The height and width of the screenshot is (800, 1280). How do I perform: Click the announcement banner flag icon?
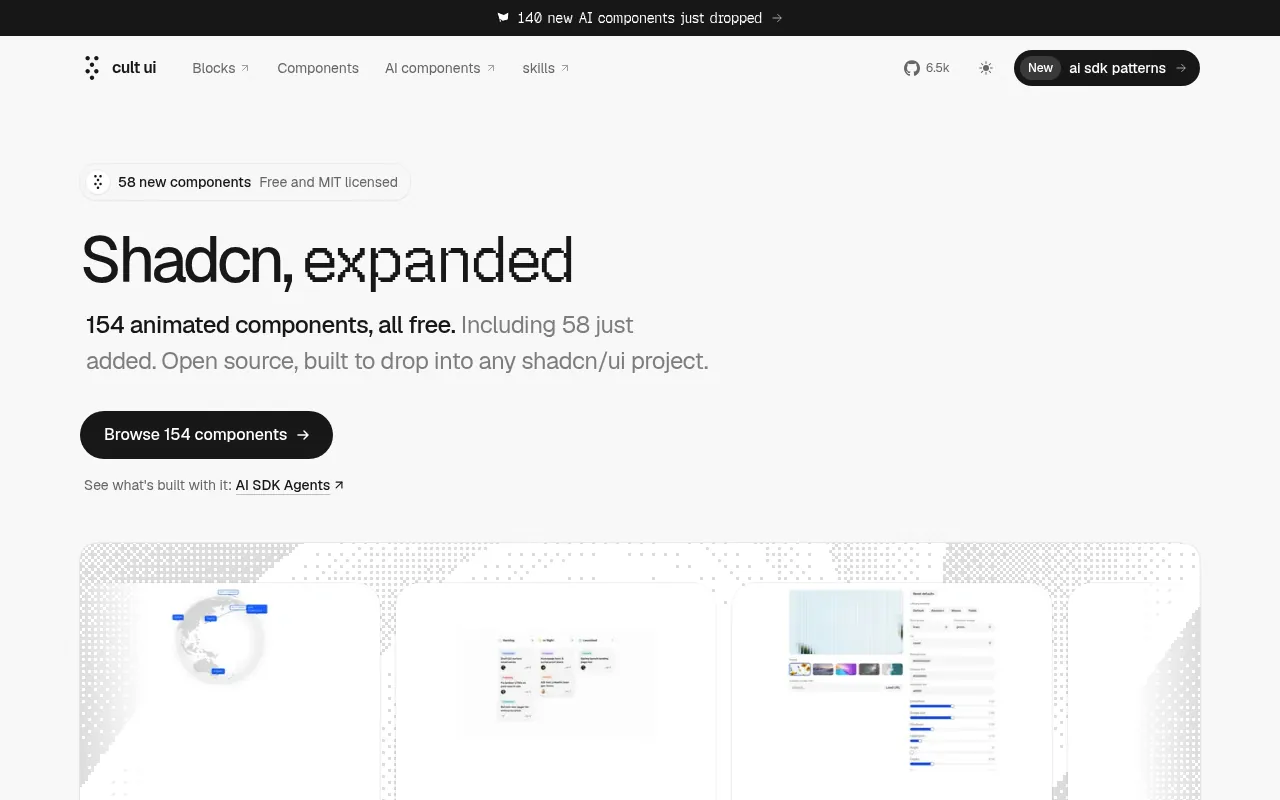(504, 18)
